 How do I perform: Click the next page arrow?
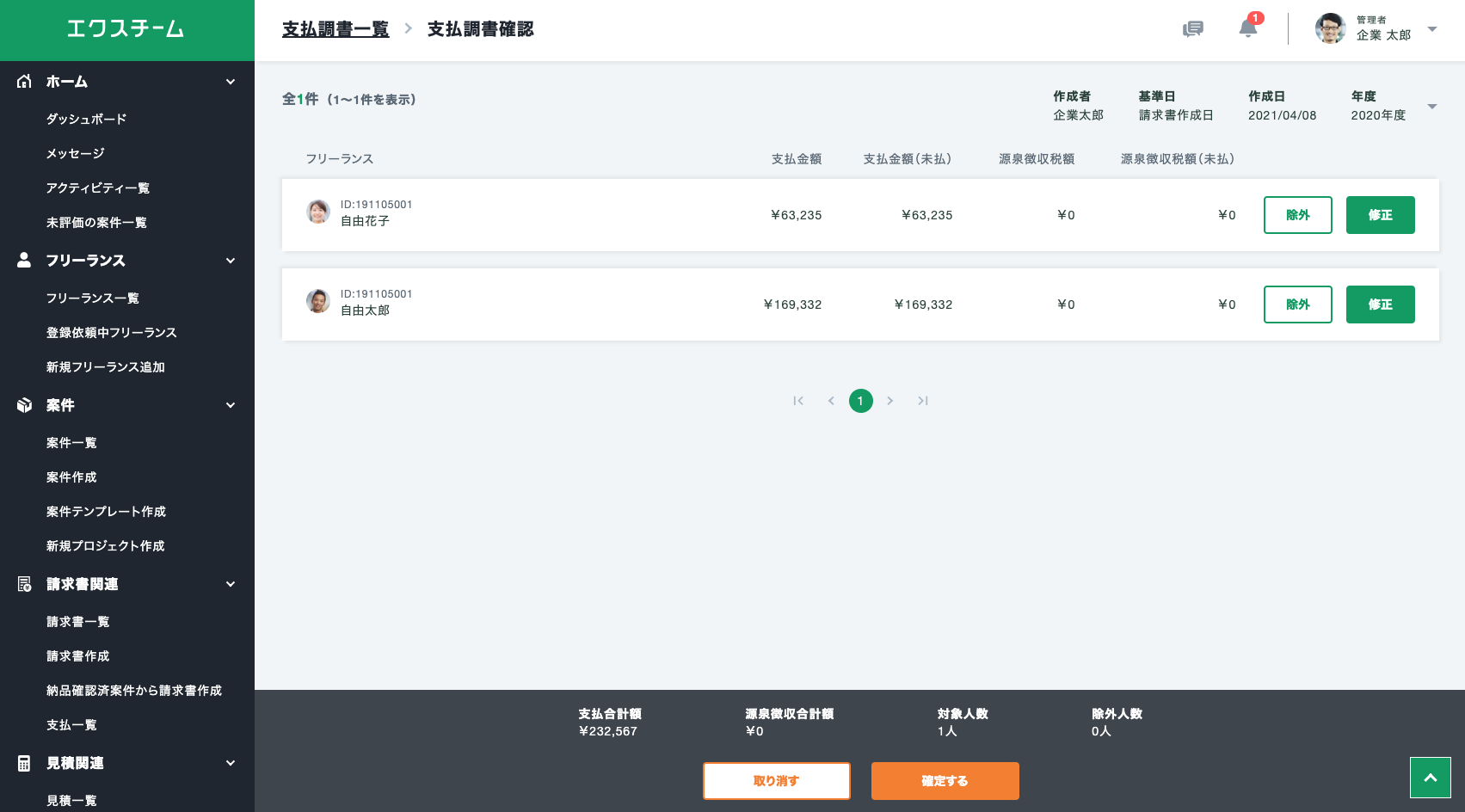[890, 401]
